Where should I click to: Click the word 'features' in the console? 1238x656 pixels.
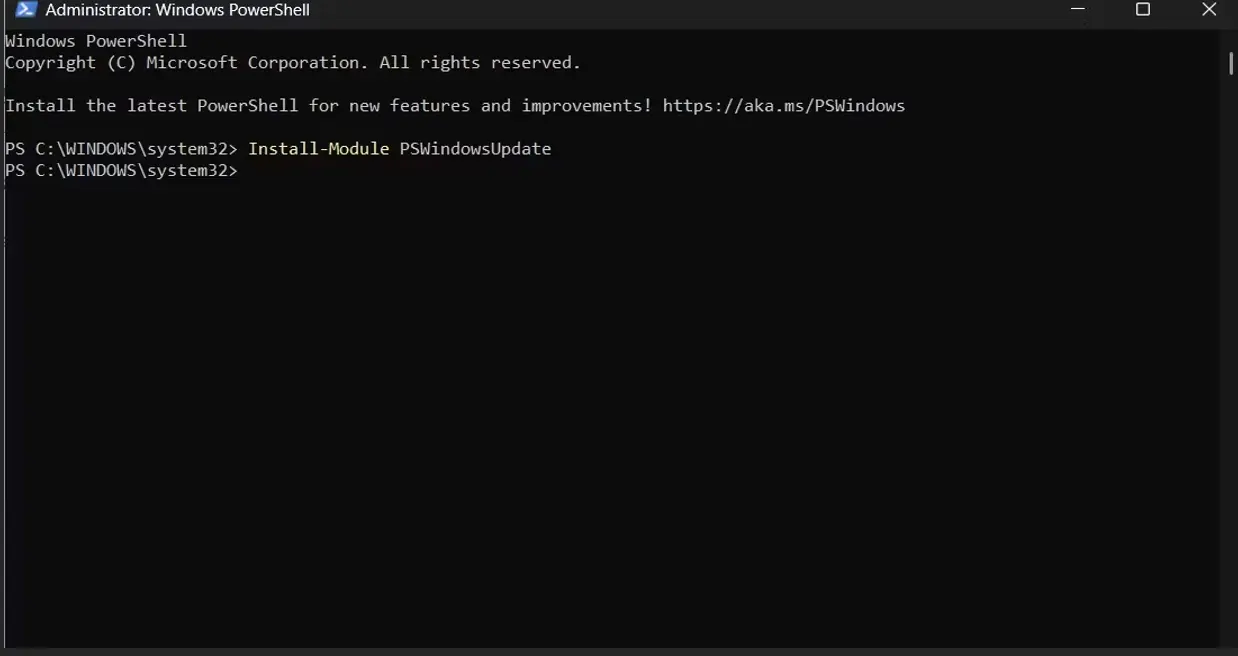click(430, 106)
